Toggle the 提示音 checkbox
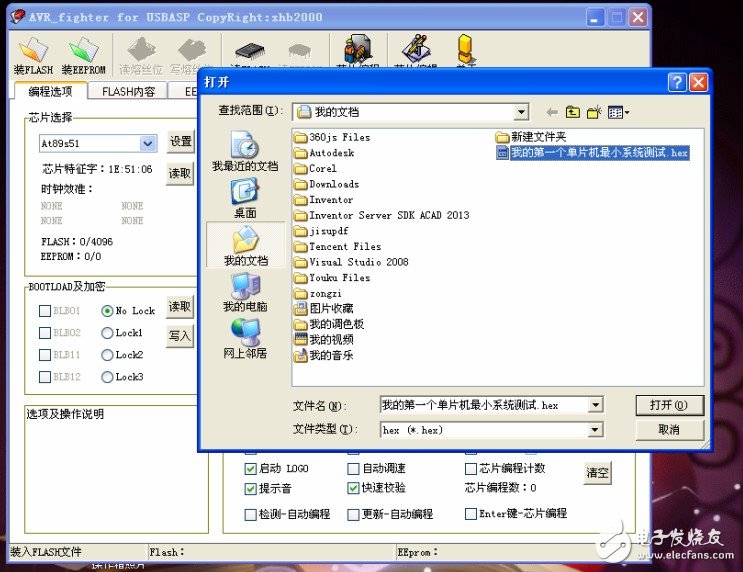 click(x=251, y=489)
